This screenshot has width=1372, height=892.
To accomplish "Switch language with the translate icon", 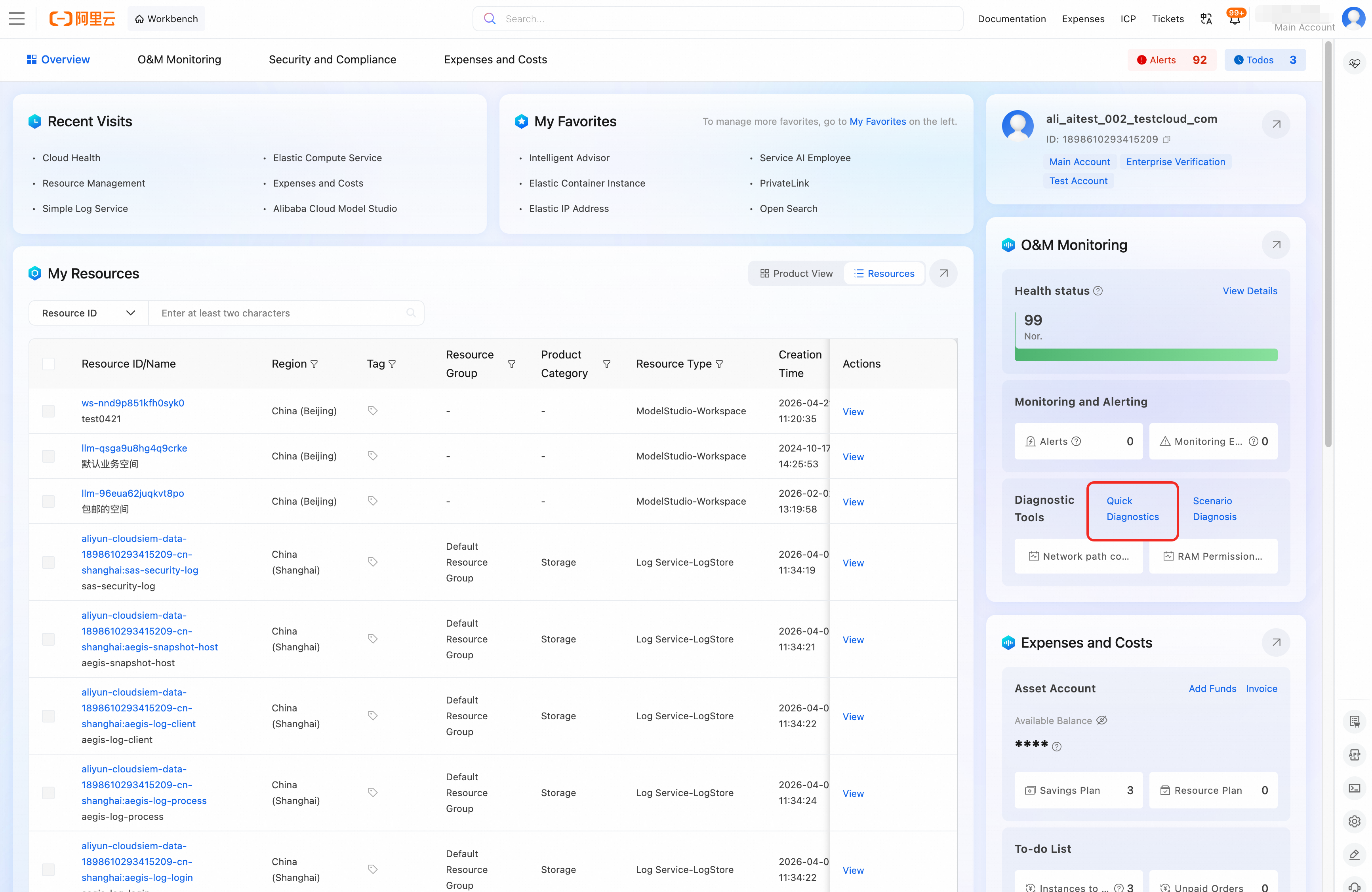I will [1206, 19].
